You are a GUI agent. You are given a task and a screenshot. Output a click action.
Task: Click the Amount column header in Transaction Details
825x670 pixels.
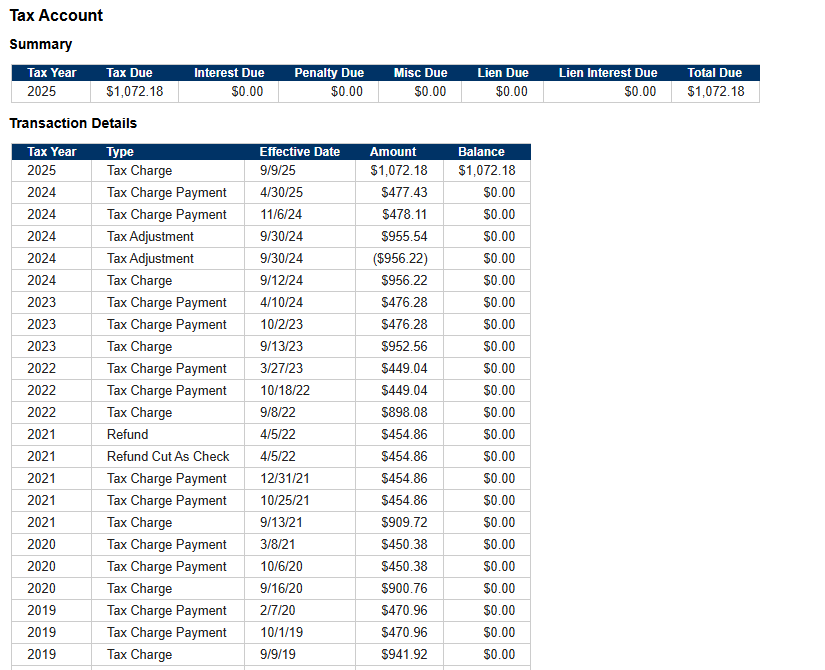[393, 152]
